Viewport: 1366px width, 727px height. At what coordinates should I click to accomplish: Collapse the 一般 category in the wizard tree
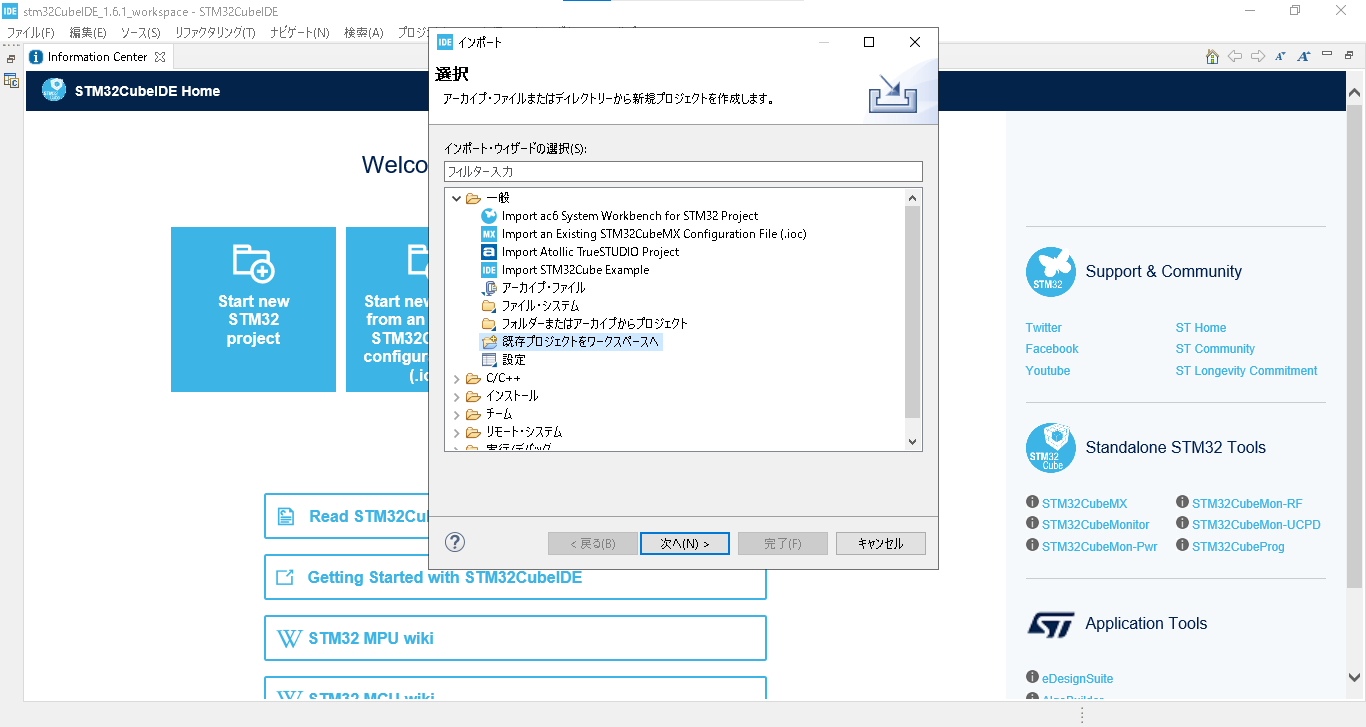[x=456, y=198]
